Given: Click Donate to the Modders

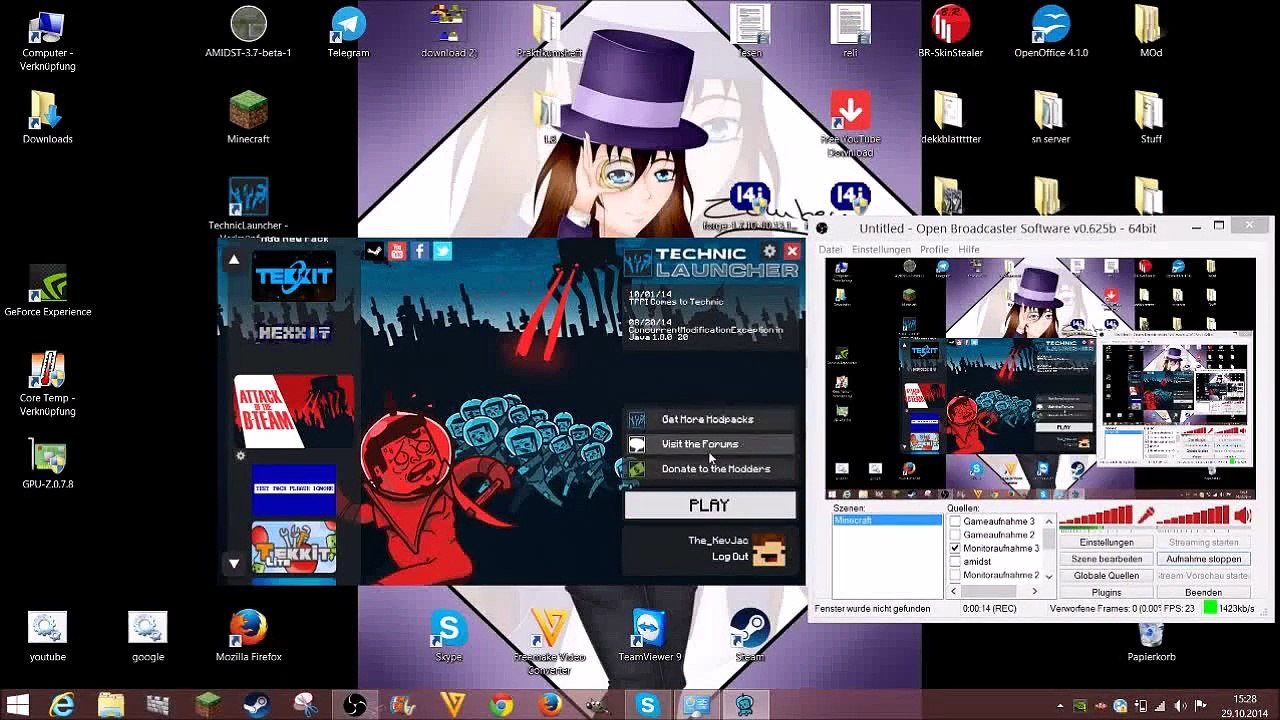Looking at the screenshot, I should (x=710, y=469).
